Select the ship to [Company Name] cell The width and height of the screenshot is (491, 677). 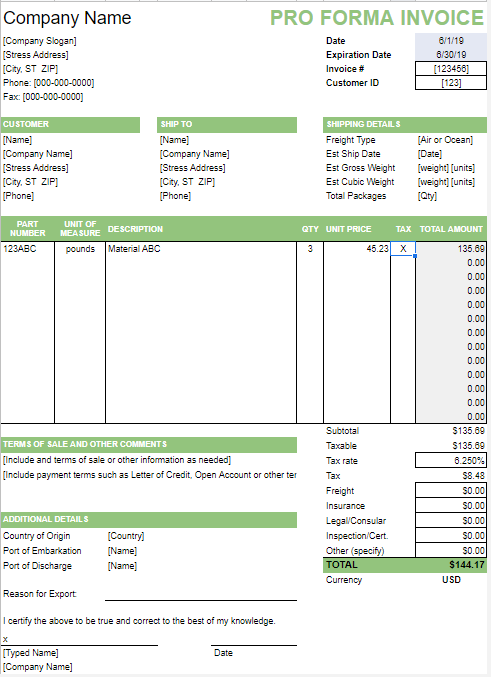(194, 154)
